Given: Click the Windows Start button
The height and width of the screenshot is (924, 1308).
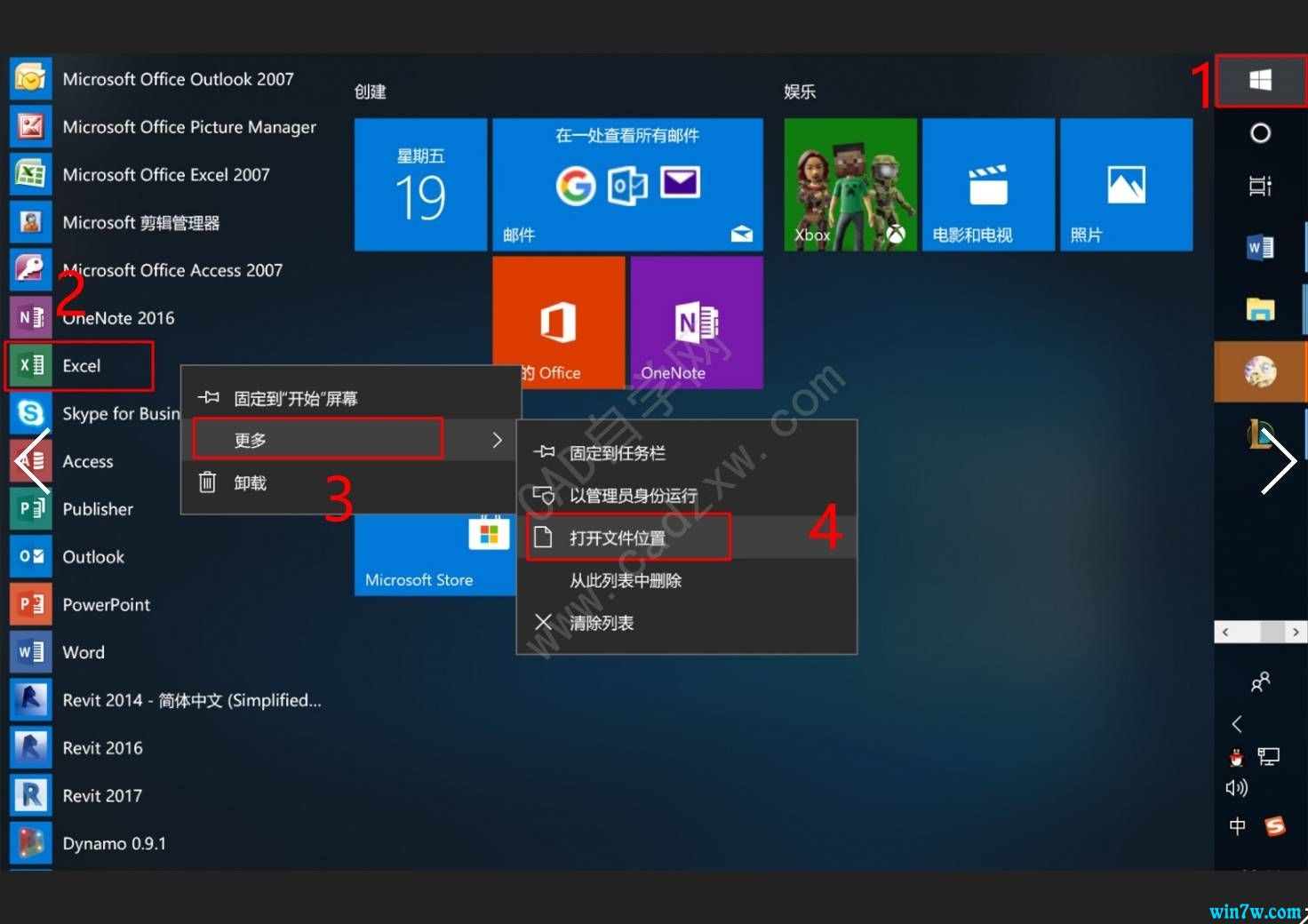Looking at the screenshot, I should click(1260, 81).
